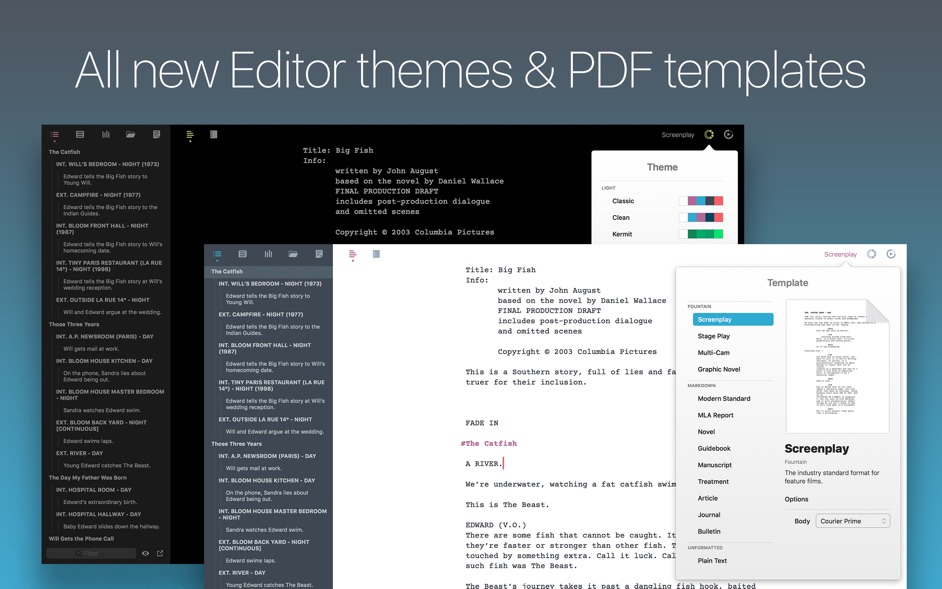Screen dimensions: 942x589
Task: Open preview page icon in light window toolbar
Action: [x=376, y=254]
